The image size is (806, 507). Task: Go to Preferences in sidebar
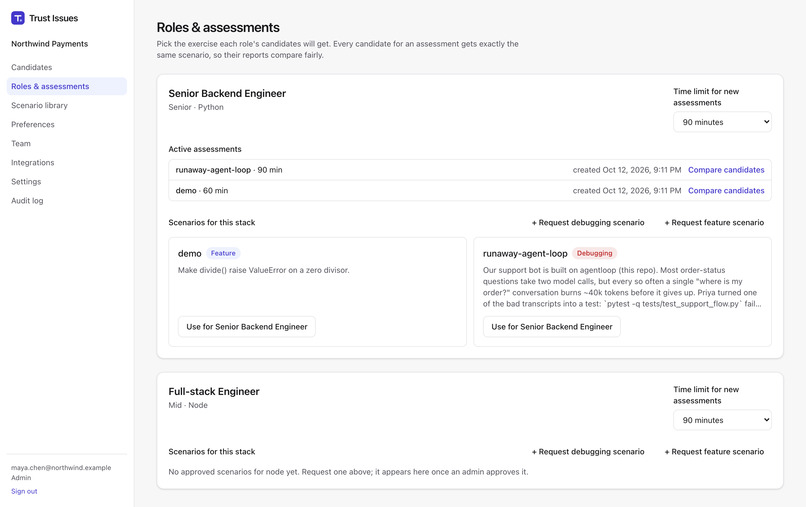(32, 124)
